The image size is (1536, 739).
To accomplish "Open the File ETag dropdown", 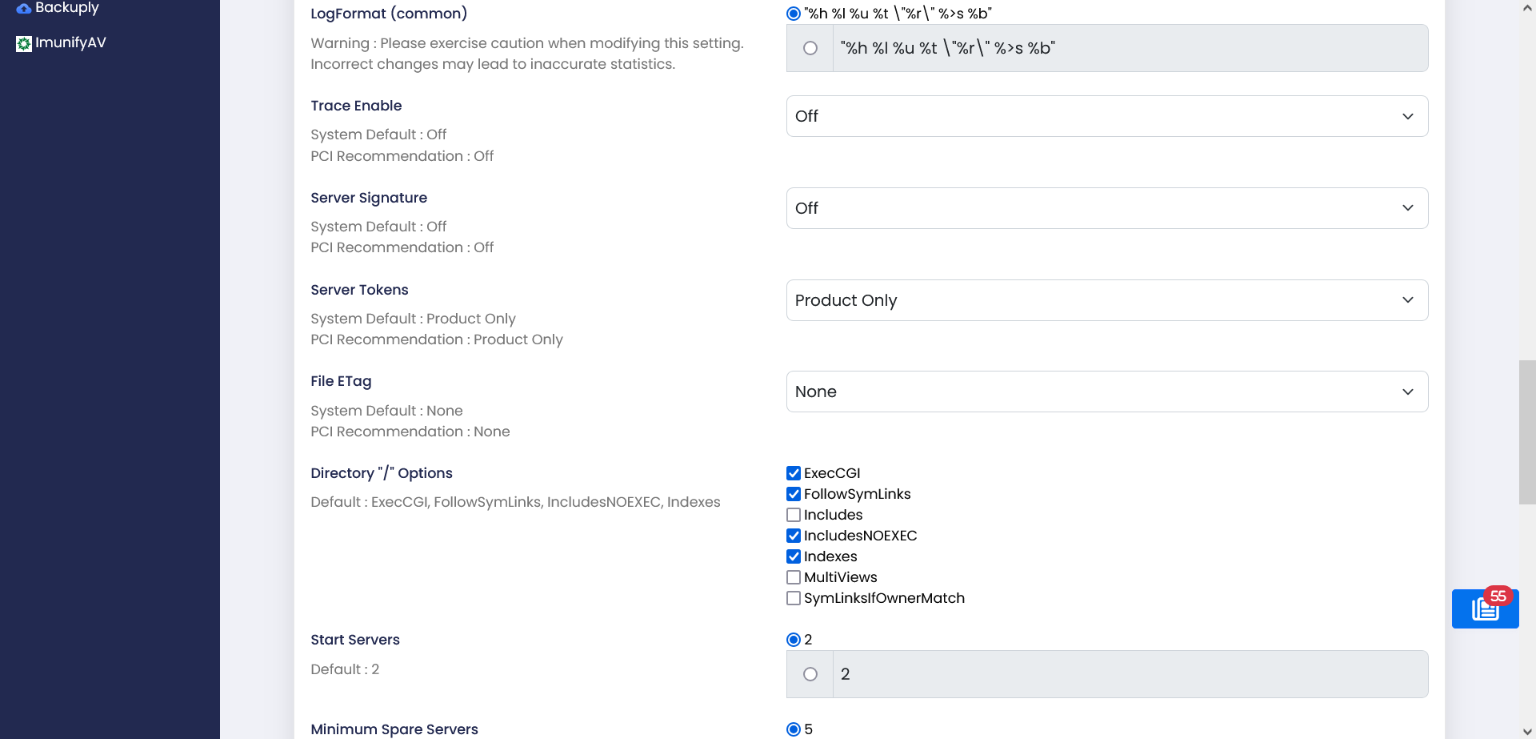I will 1106,392.
